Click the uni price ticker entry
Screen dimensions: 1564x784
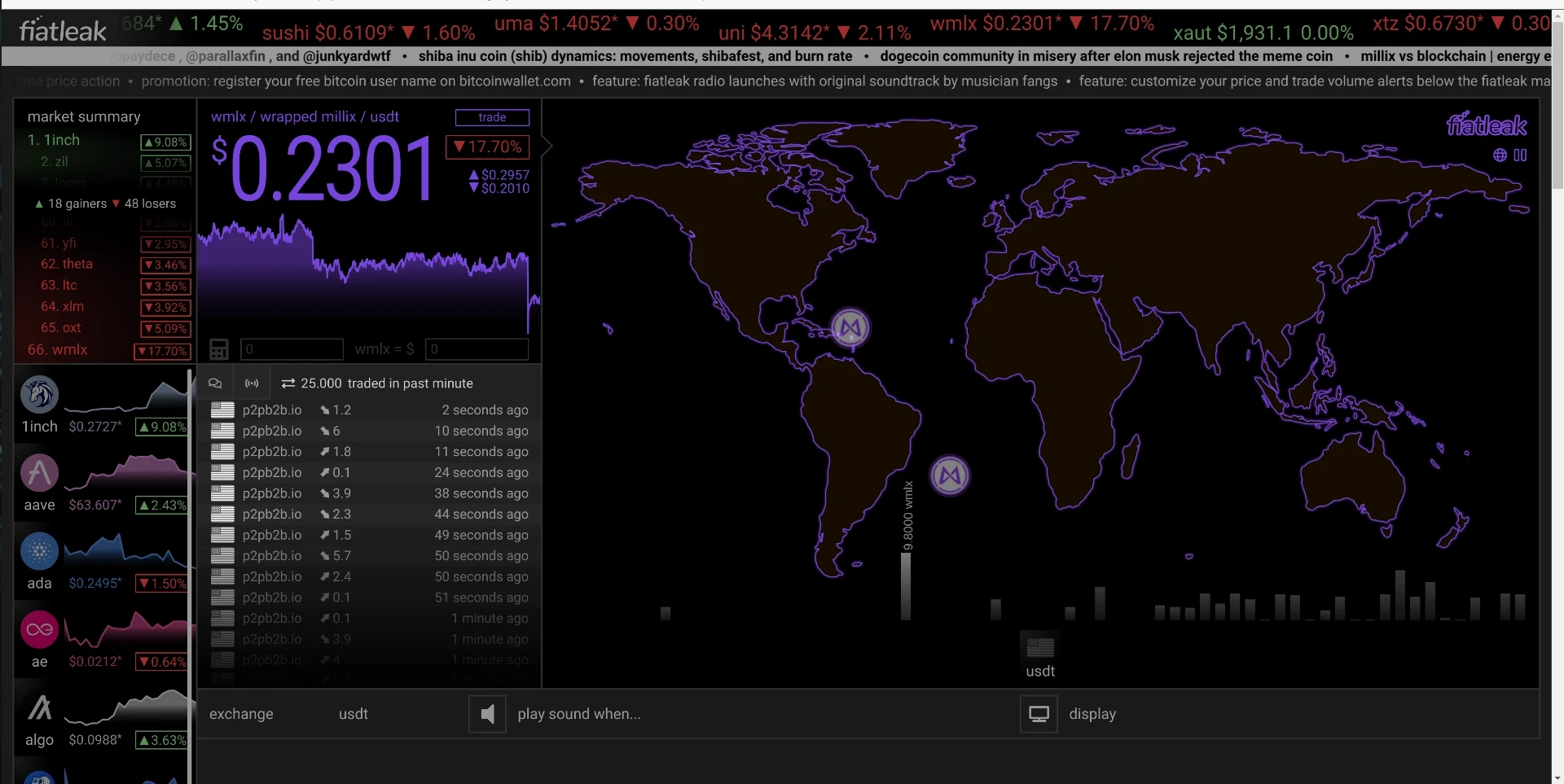pos(815,33)
